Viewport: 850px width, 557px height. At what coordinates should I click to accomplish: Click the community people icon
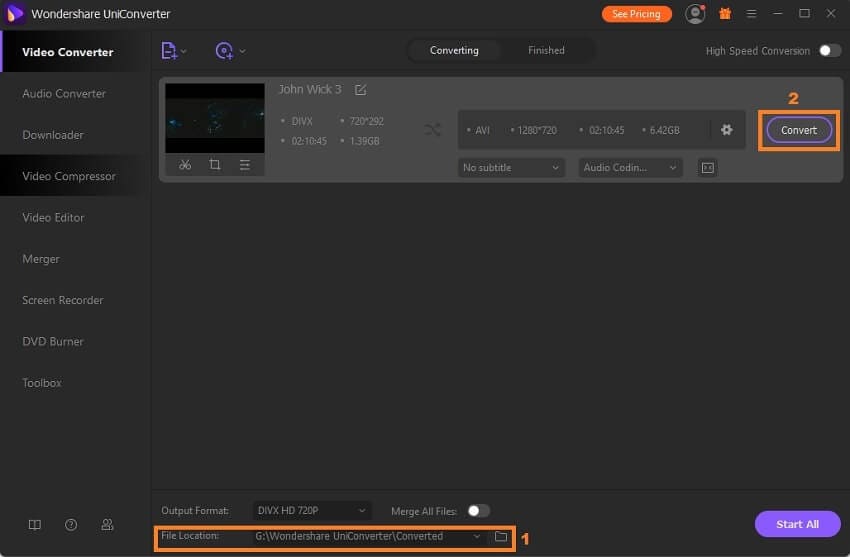click(107, 524)
